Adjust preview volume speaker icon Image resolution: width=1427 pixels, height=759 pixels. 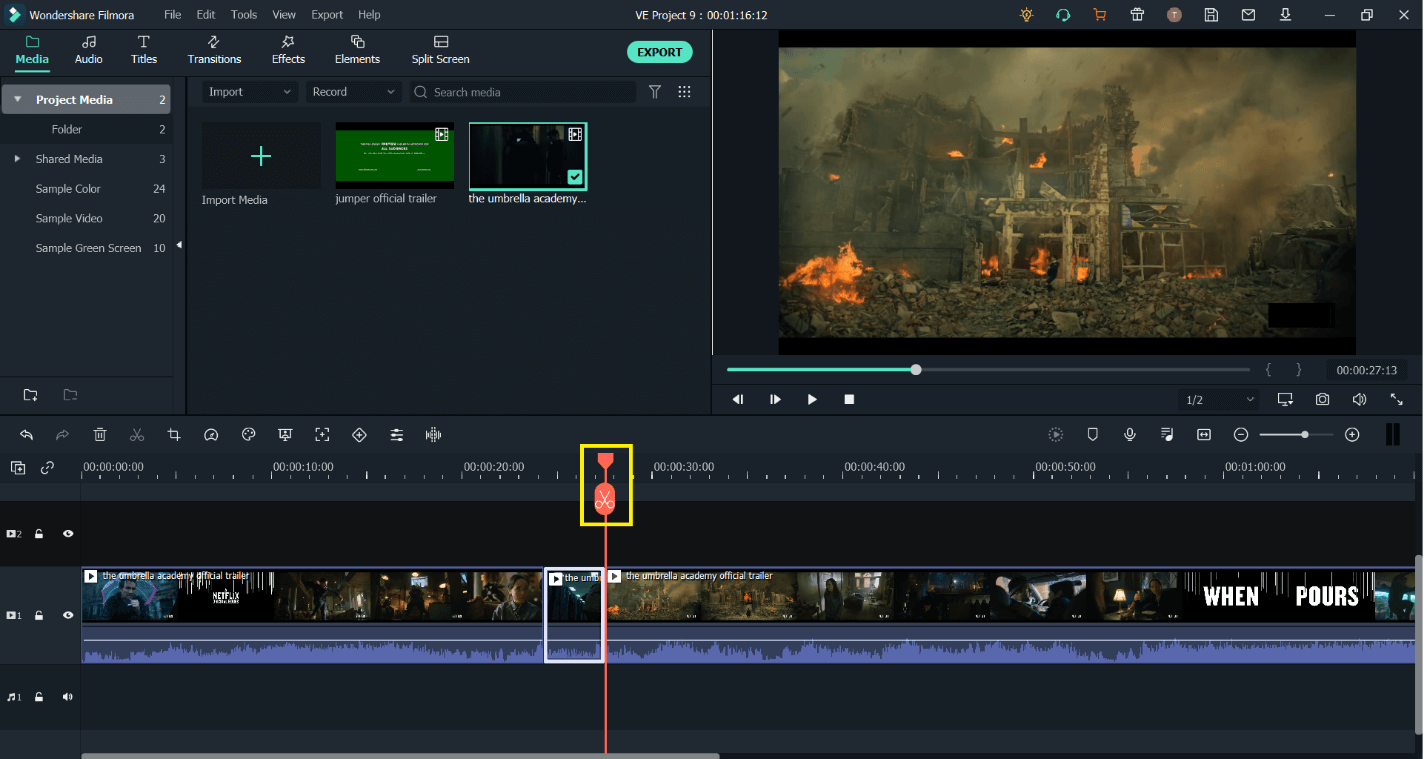click(x=1359, y=399)
